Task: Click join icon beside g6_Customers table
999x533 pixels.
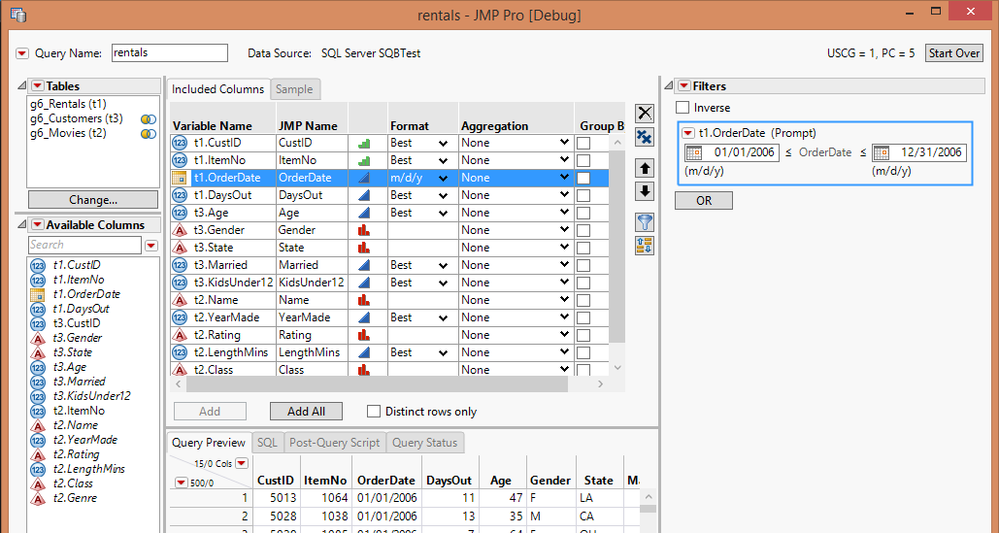Action: [x=148, y=119]
